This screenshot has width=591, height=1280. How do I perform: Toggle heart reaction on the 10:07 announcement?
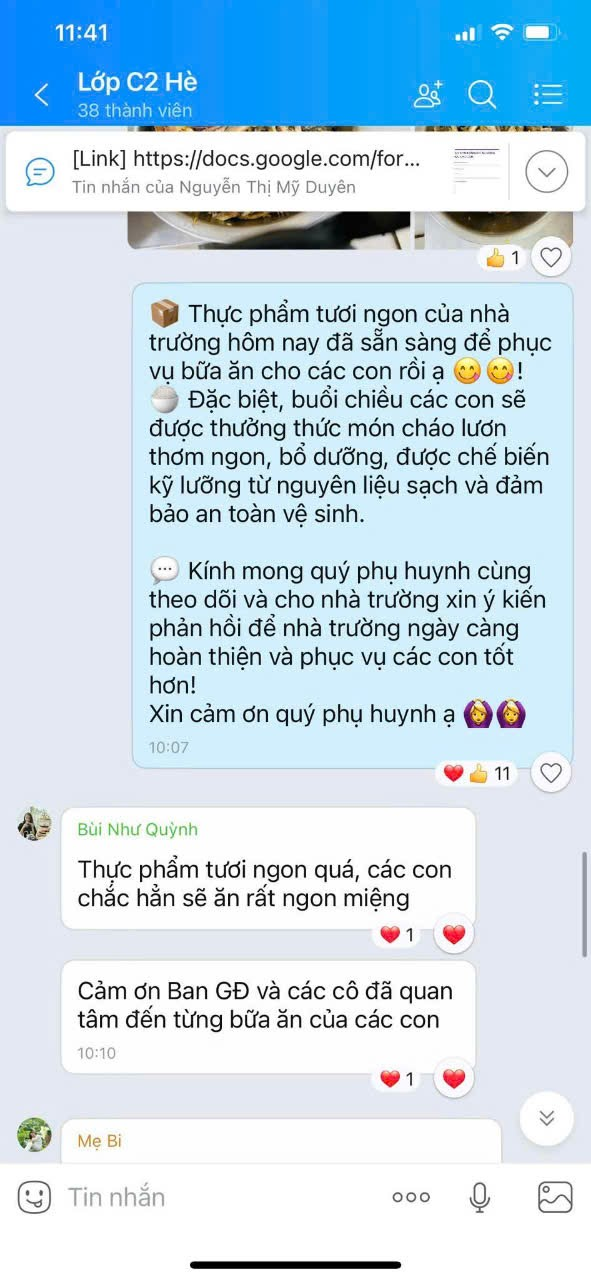(x=551, y=772)
